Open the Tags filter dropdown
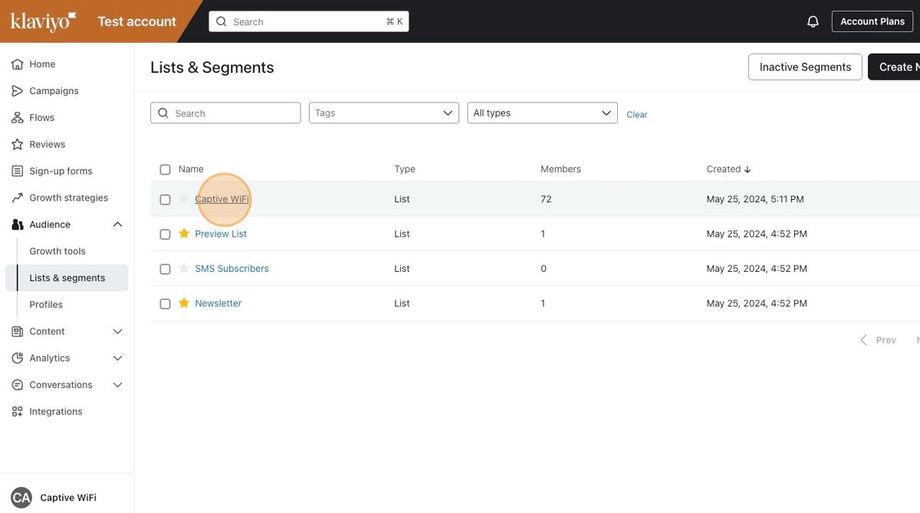The image size is (920, 513). click(383, 113)
